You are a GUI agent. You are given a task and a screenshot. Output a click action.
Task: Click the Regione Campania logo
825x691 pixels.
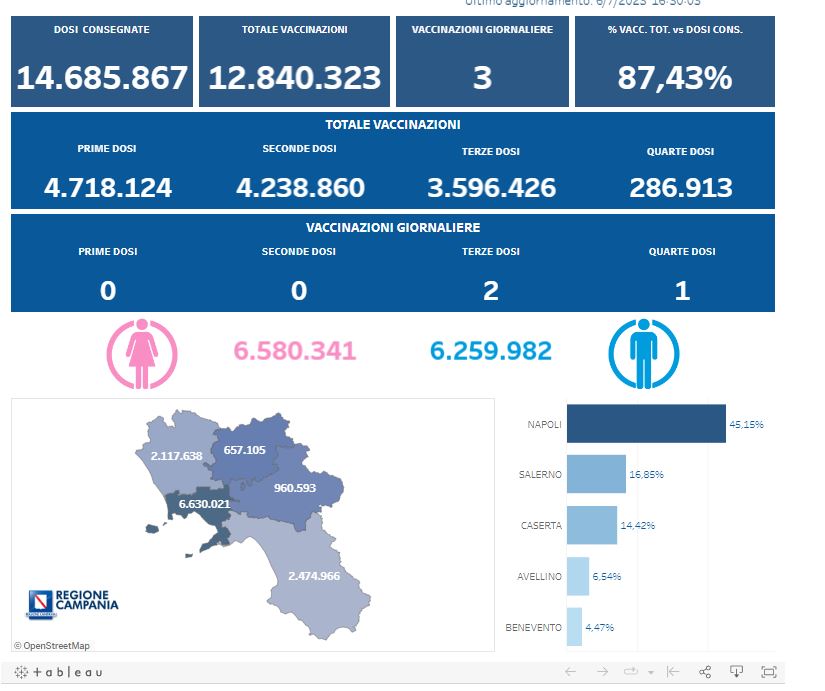pos(73,602)
